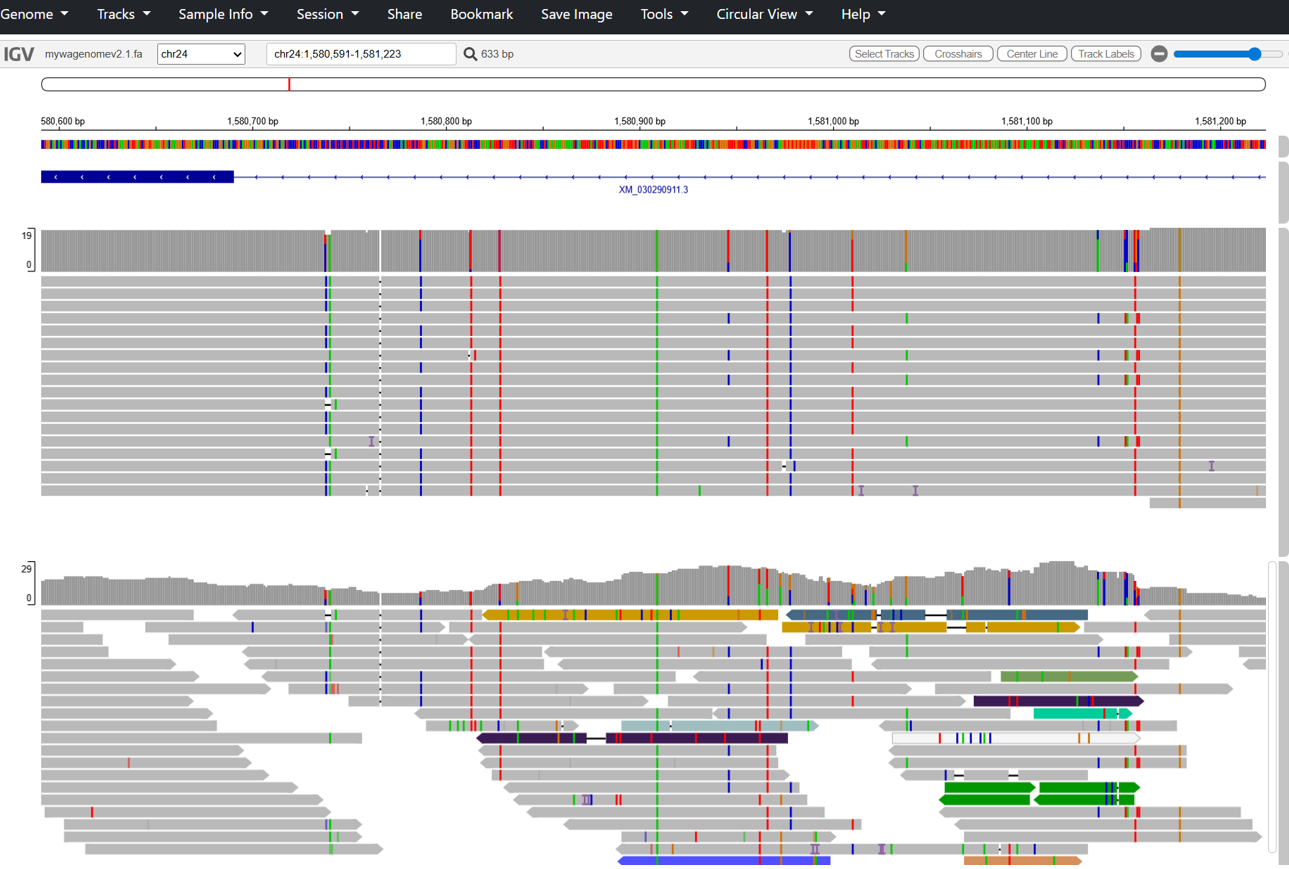The width and height of the screenshot is (1289, 869).
Task: Expand the Circular View dropdown
Action: point(764,14)
